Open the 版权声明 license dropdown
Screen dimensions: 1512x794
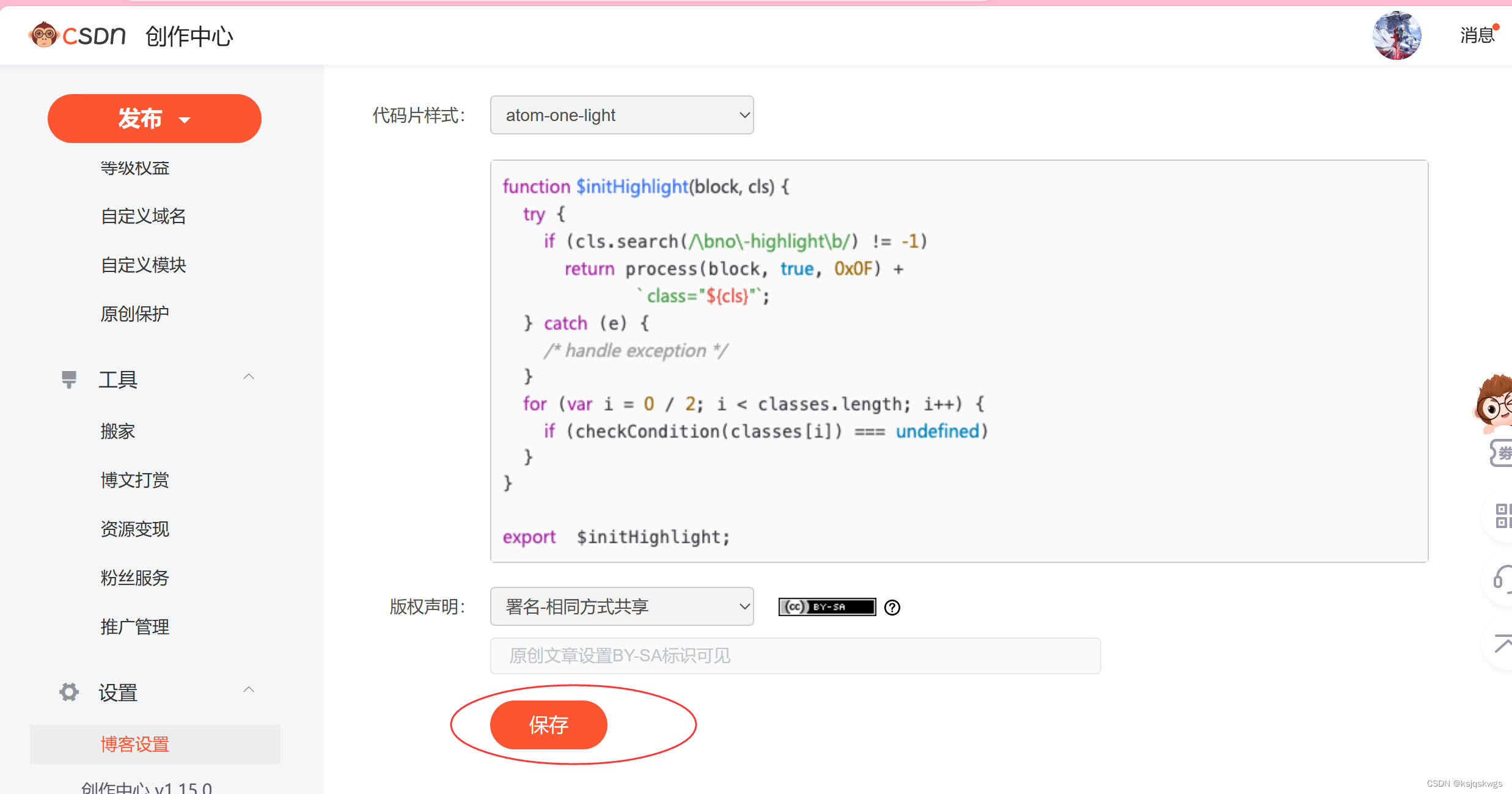622,606
